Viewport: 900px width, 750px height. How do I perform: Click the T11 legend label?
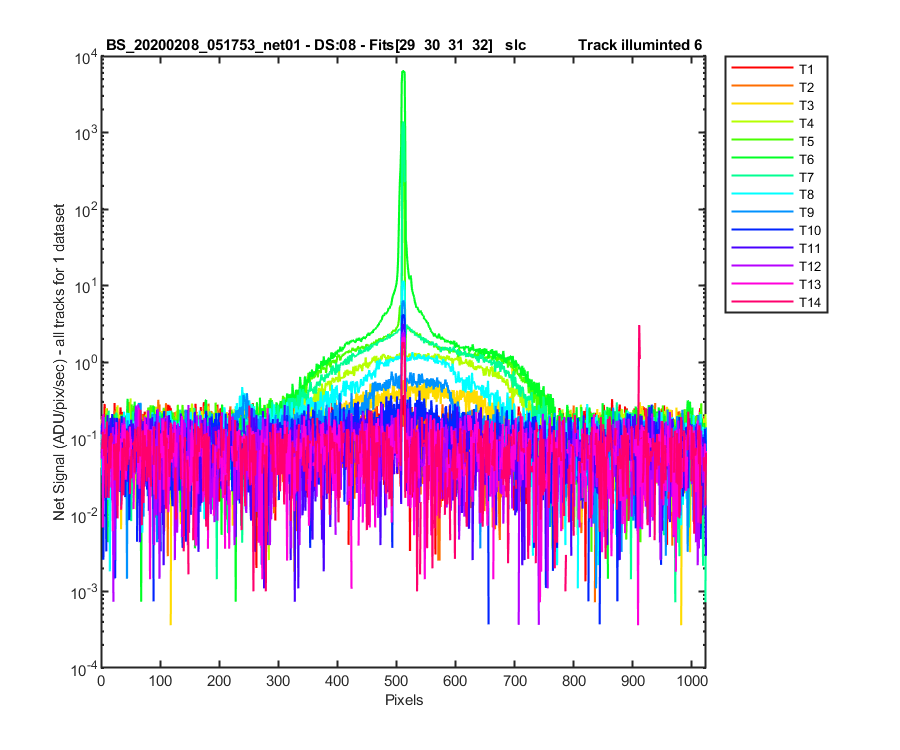[x=809, y=248]
